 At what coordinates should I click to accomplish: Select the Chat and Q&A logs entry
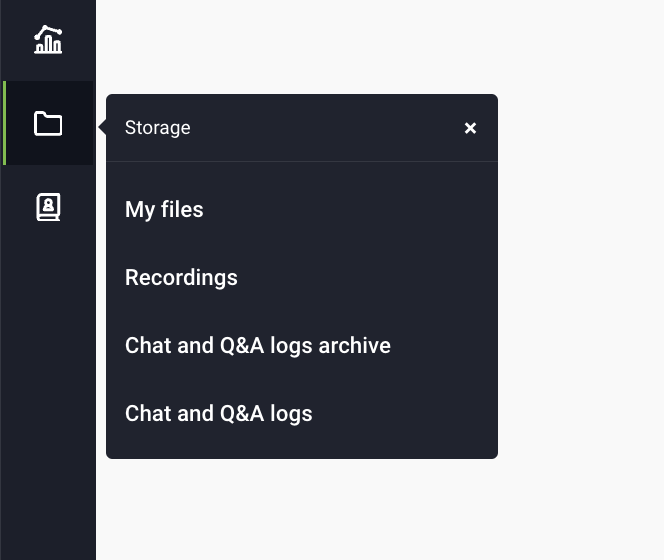[x=219, y=414]
